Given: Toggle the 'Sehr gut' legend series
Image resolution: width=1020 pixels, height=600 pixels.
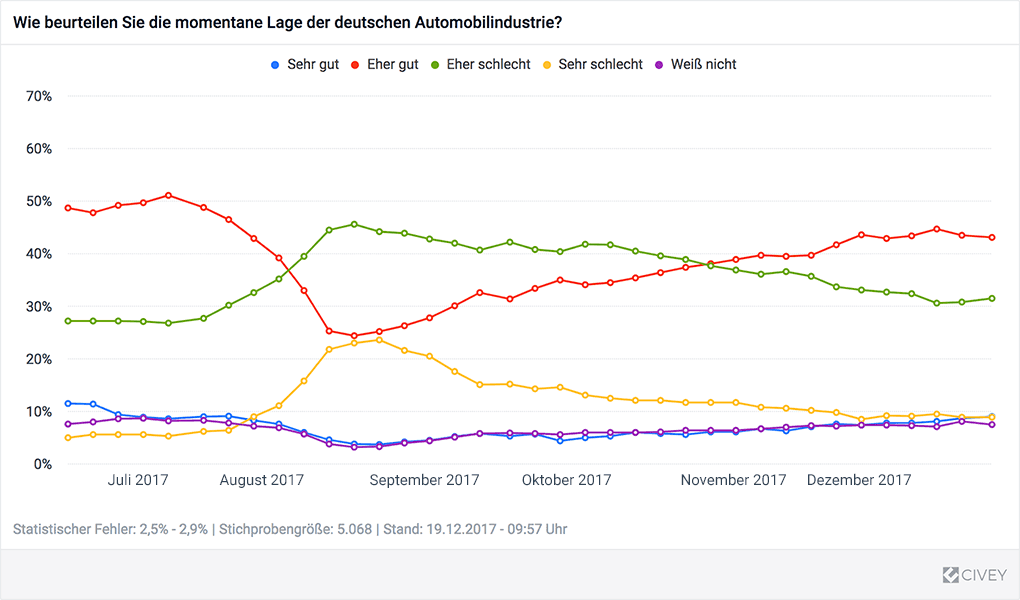Looking at the screenshot, I should 312,64.
